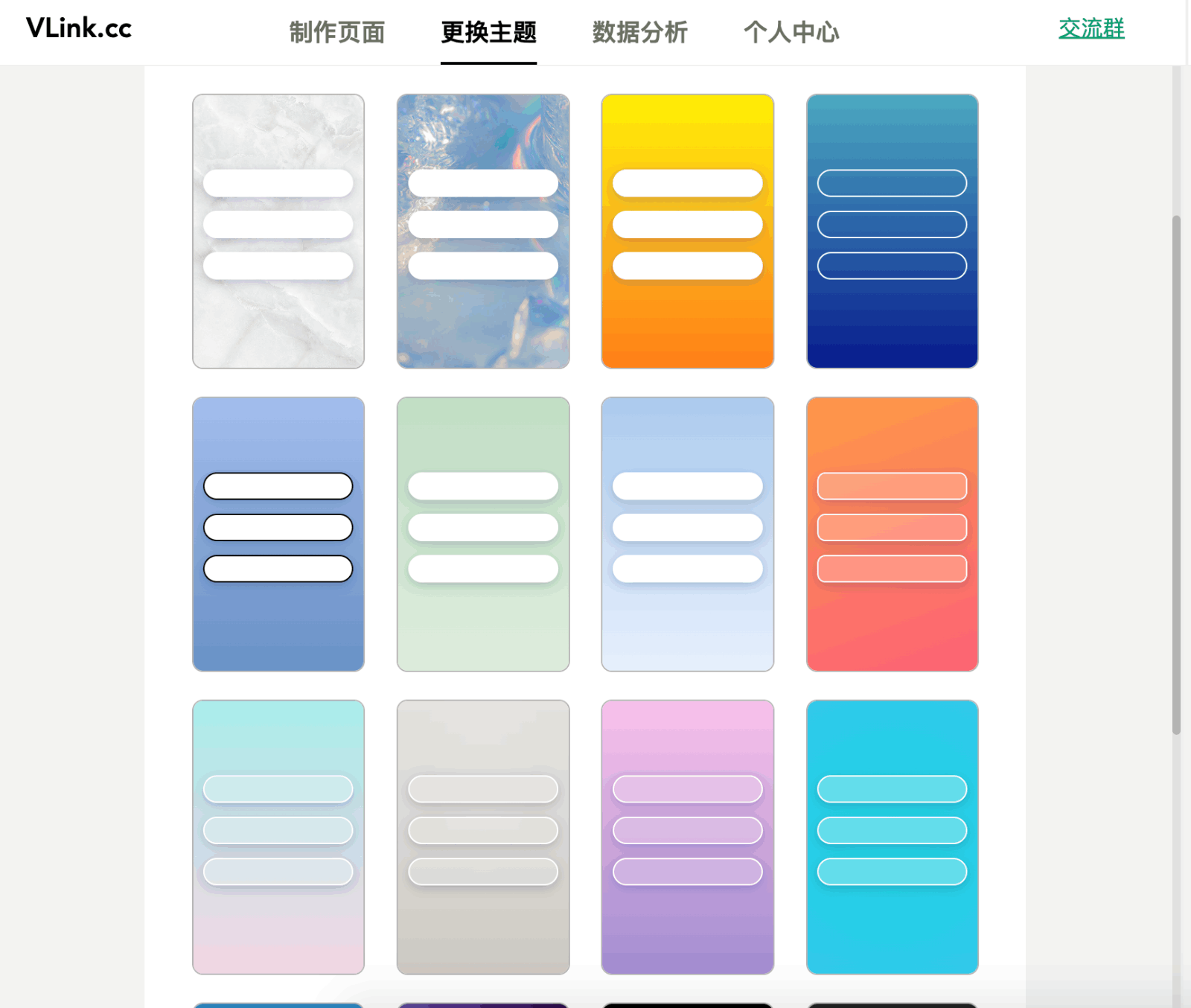Open the 交流群 link
1191x1008 pixels.
pos(1091,28)
